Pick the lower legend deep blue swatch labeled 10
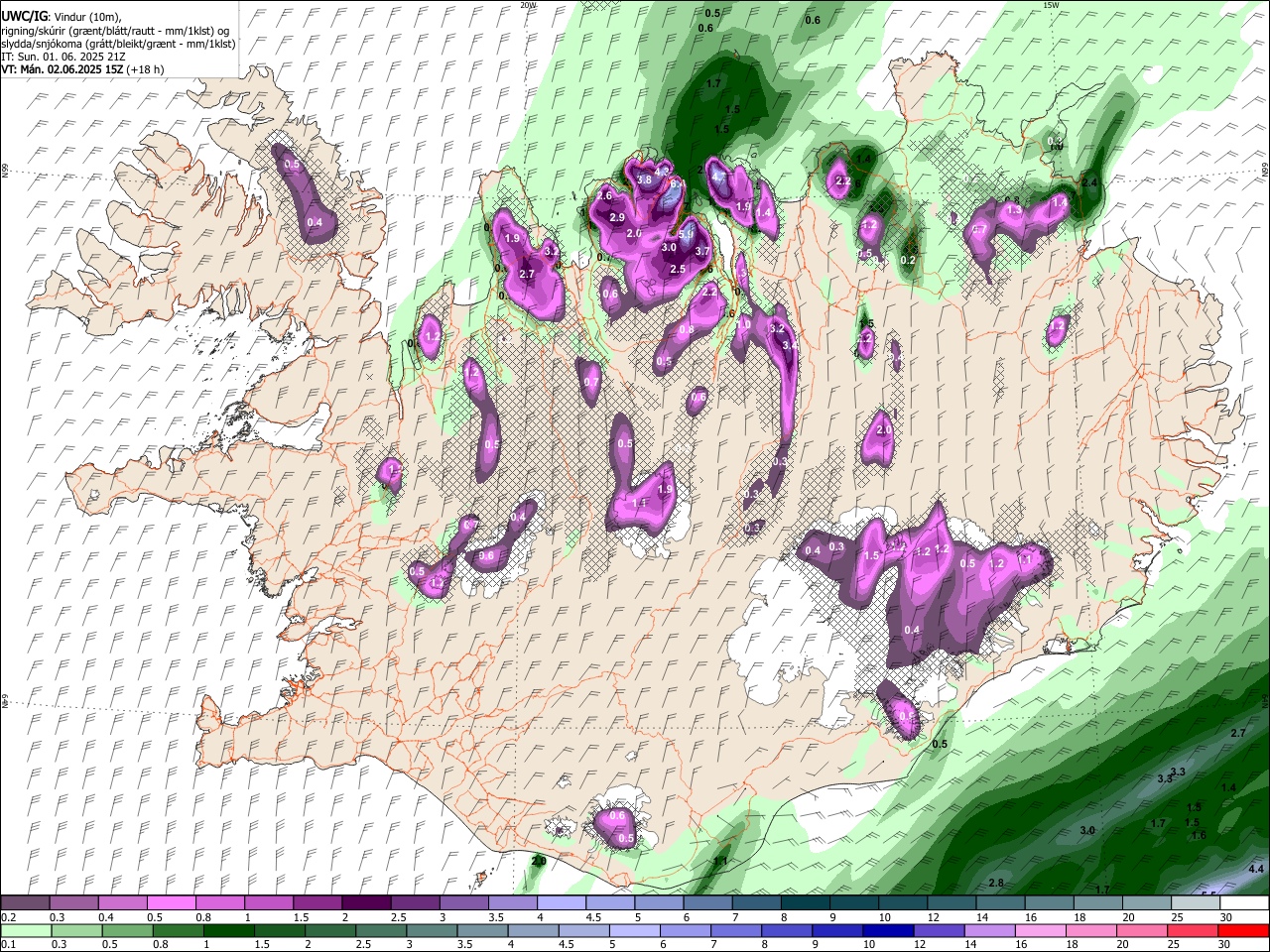 888,931
